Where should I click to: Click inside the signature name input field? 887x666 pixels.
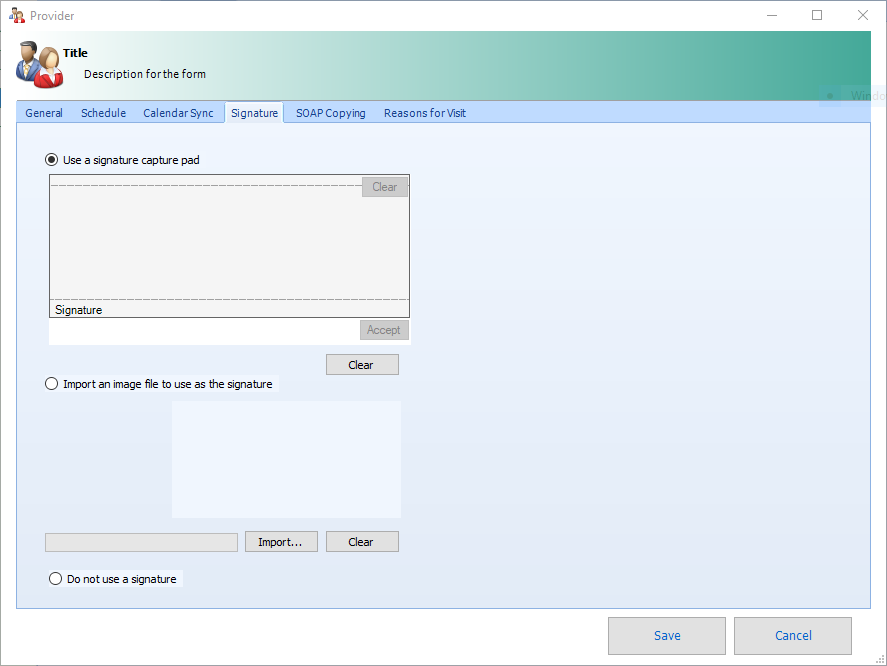pyautogui.click(x=200, y=330)
